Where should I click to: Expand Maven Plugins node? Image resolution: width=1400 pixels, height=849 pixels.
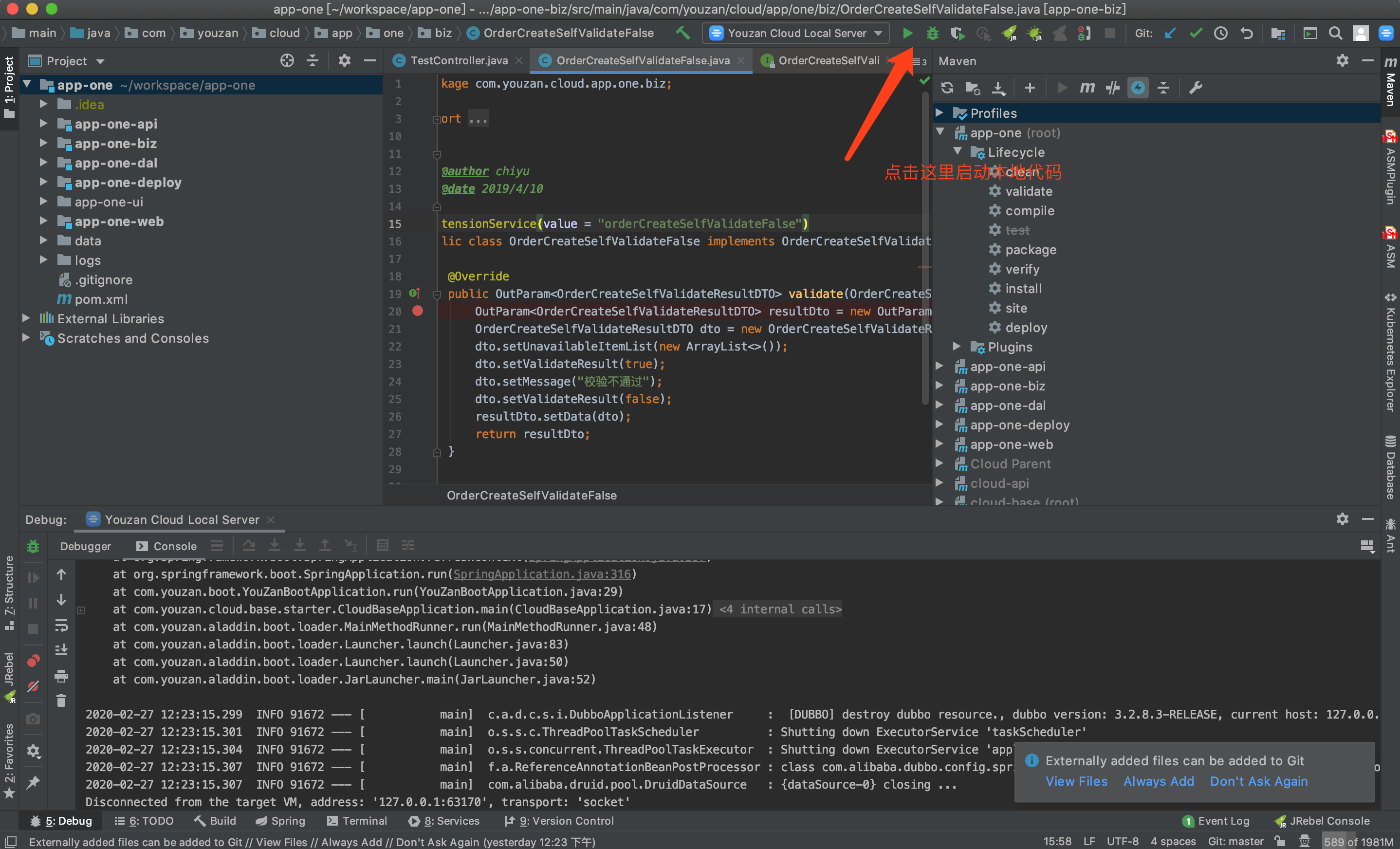click(958, 346)
